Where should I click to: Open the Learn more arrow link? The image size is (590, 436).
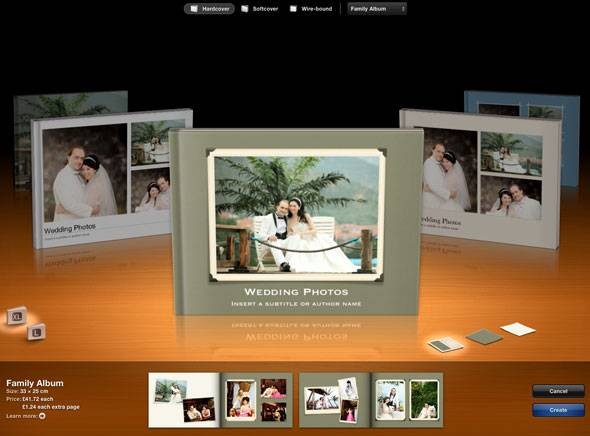[x=42, y=416]
